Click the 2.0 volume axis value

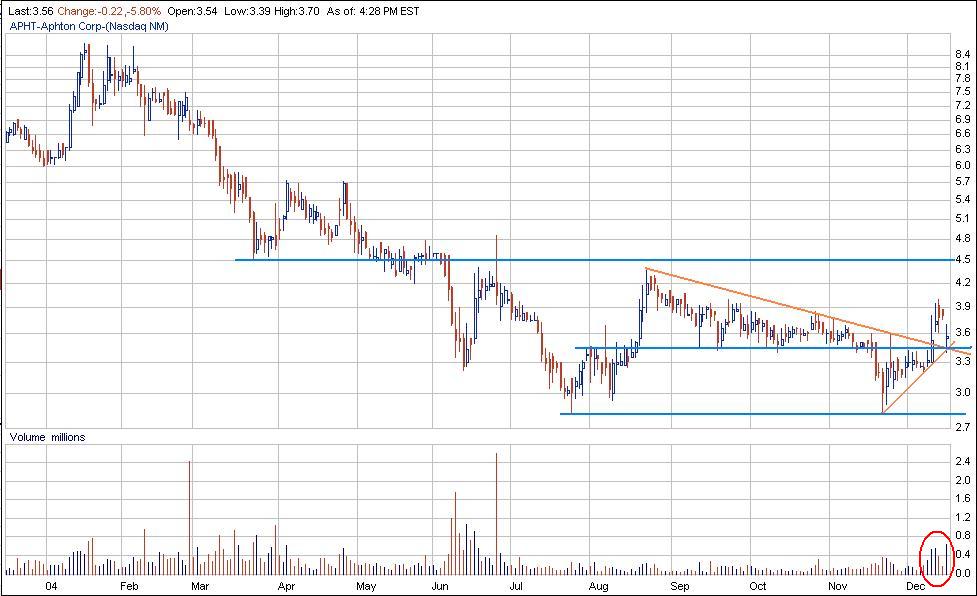(x=962, y=480)
